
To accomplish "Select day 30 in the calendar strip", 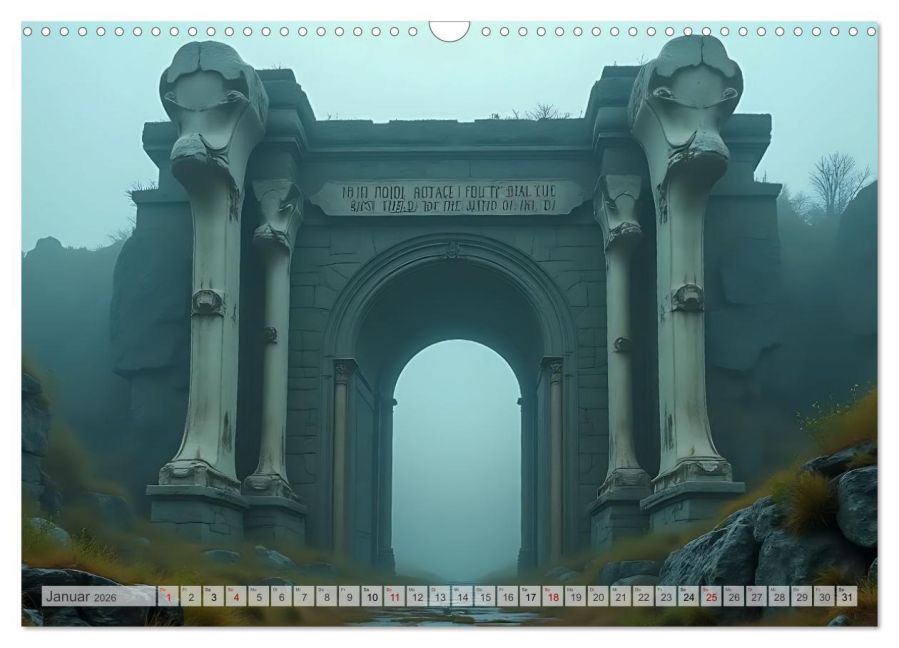I will point(825,596).
